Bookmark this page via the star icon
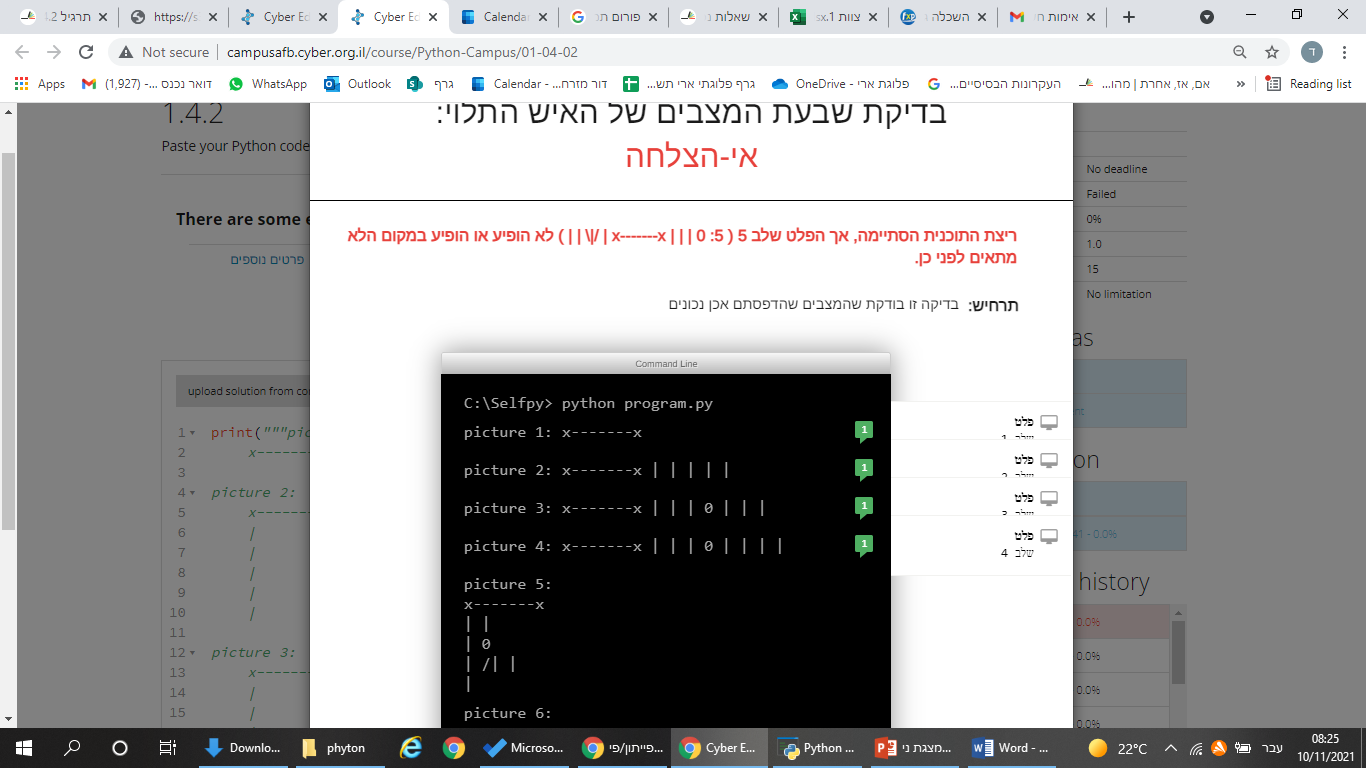 point(1270,51)
